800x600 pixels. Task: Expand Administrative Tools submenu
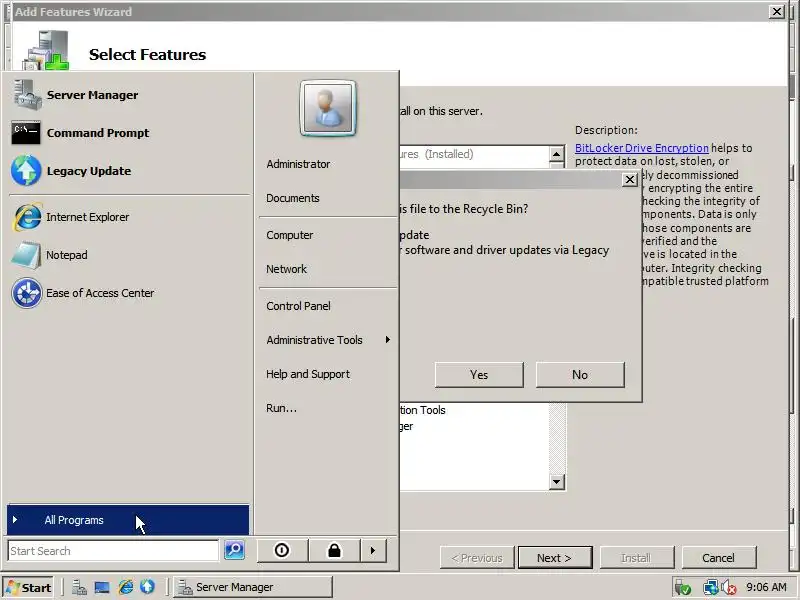pos(328,340)
